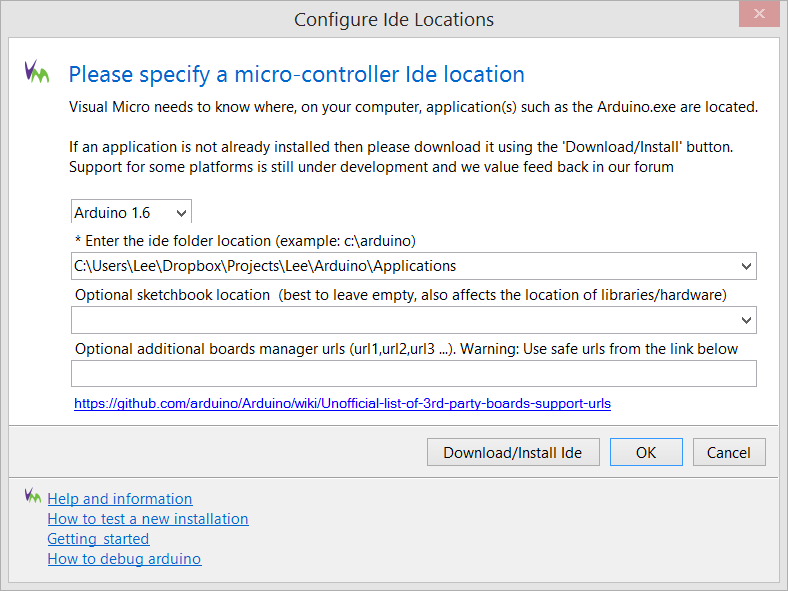Click the 'Please specify a micro-controller Ide location' heading

(x=296, y=74)
